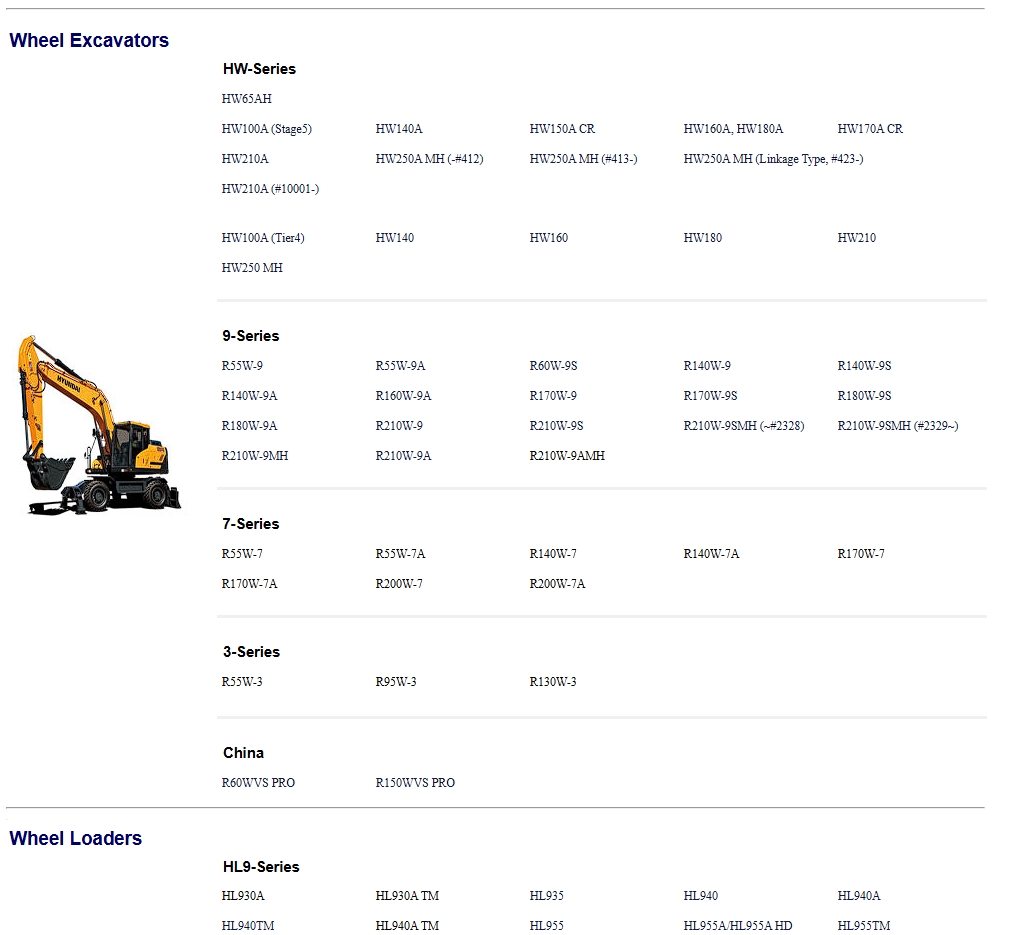Click HW210A (#10001-) link
This screenshot has height=935, width=1010.
tap(271, 189)
